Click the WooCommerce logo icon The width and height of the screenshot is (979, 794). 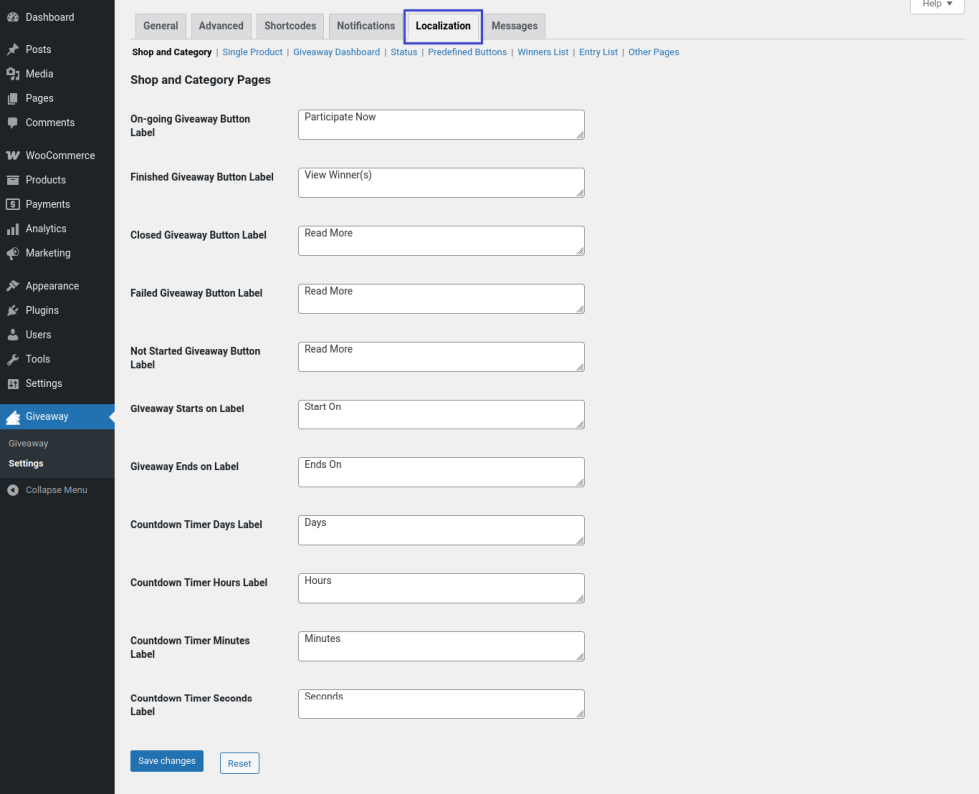13,156
